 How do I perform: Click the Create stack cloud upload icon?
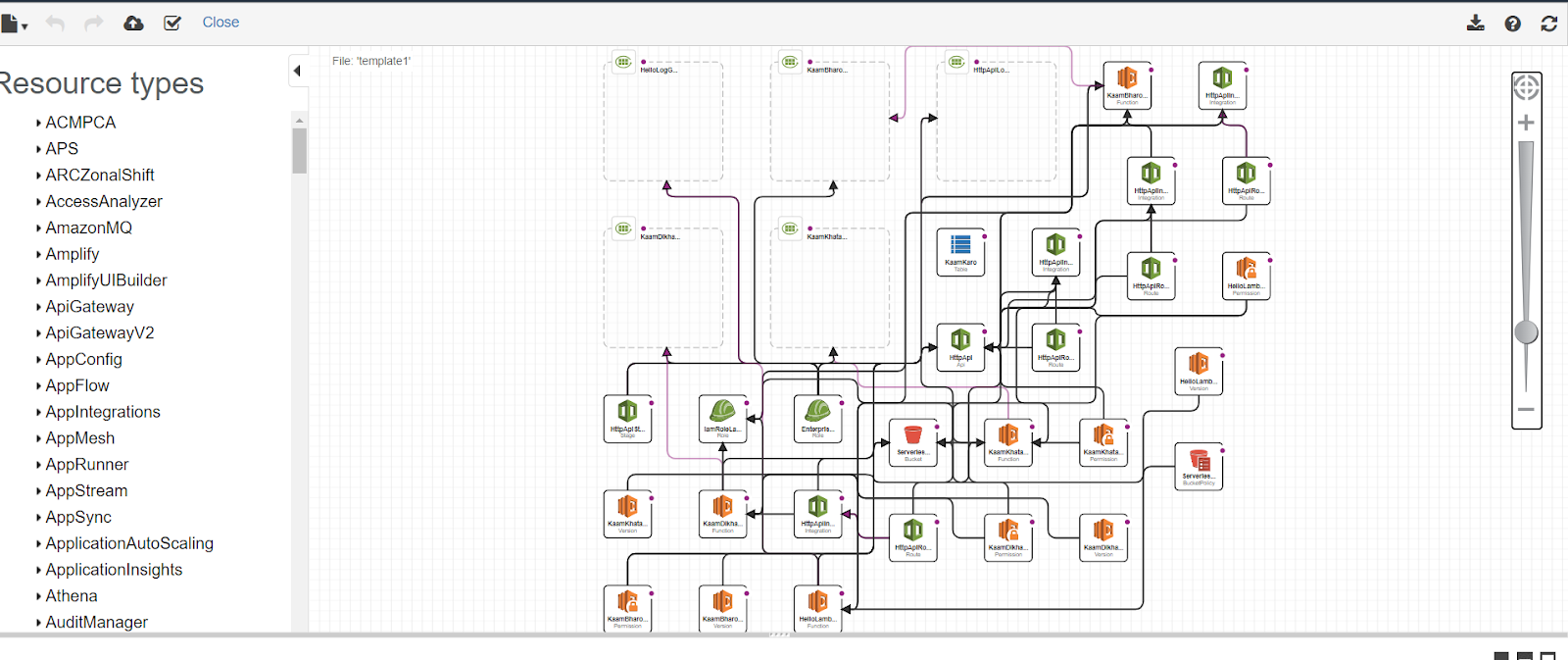[133, 23]
